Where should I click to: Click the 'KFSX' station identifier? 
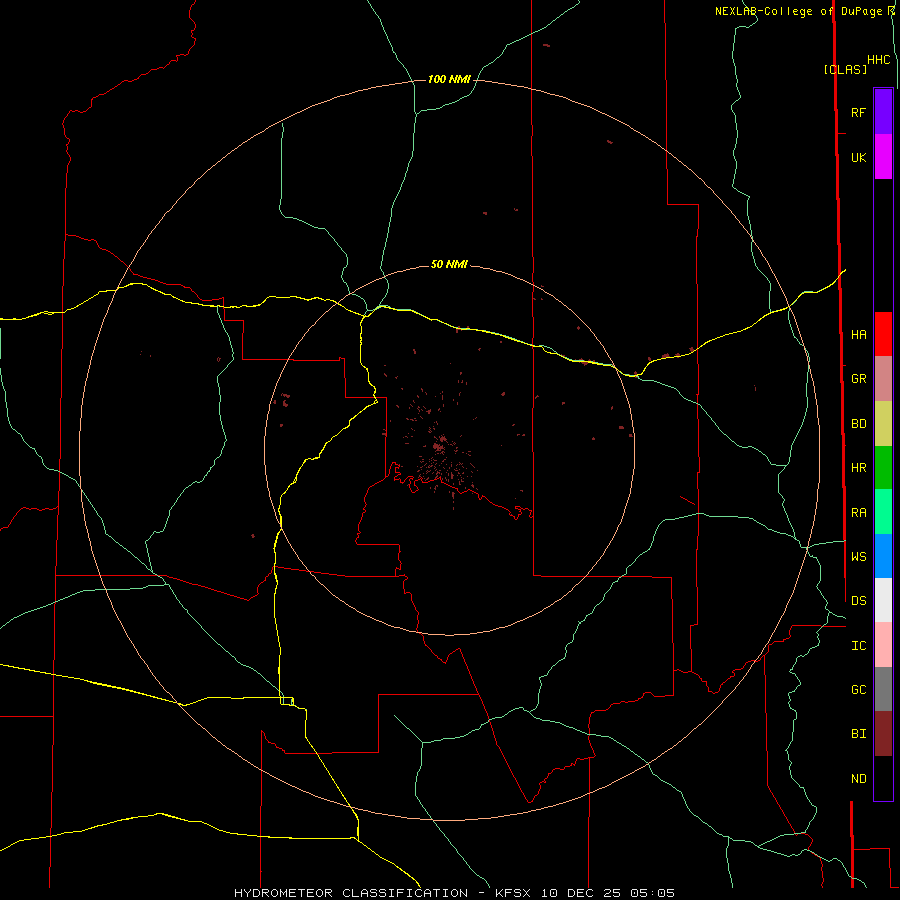pos(513,893)
